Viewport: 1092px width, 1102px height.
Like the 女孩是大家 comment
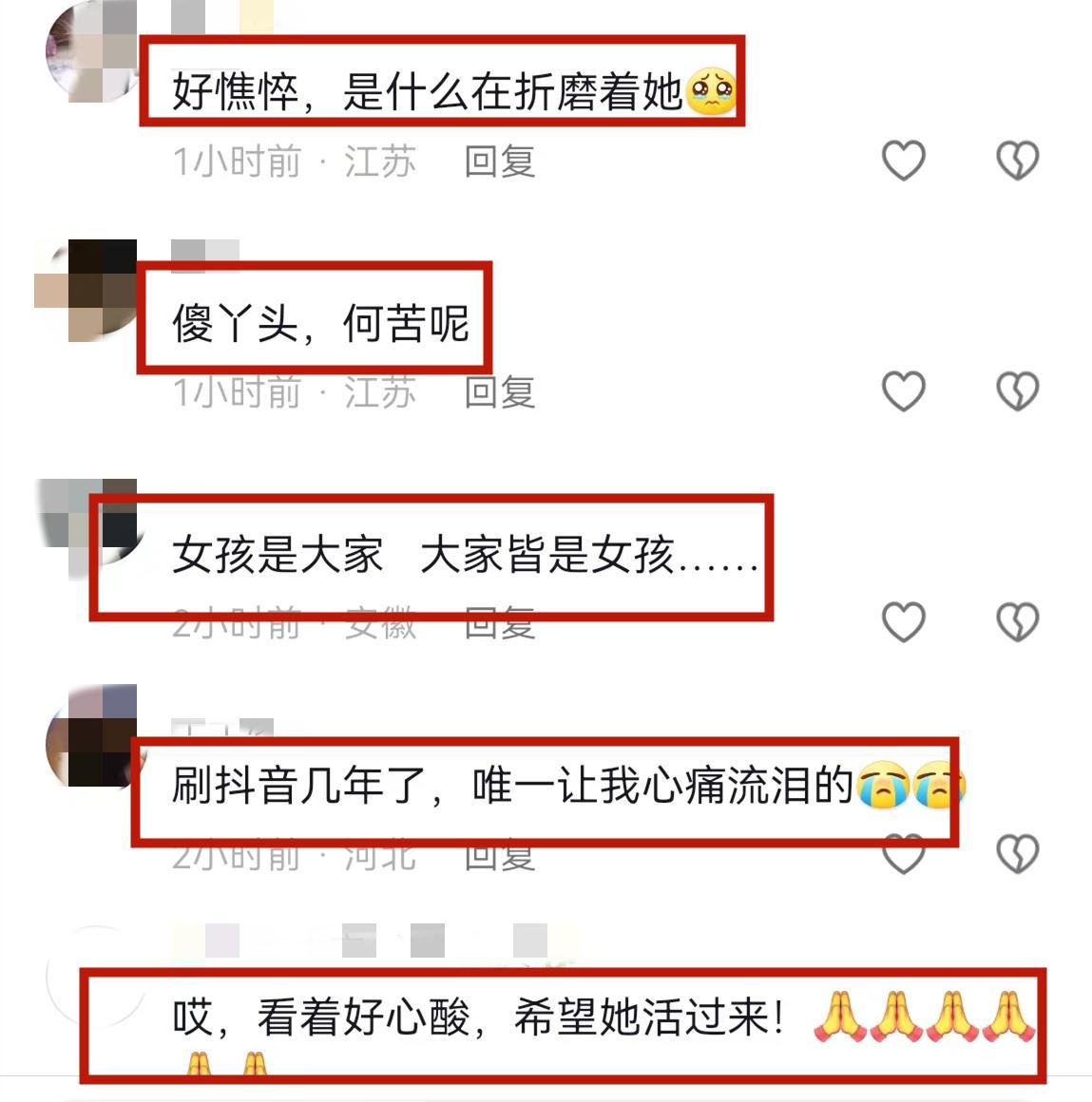click(x=903, y=622)
